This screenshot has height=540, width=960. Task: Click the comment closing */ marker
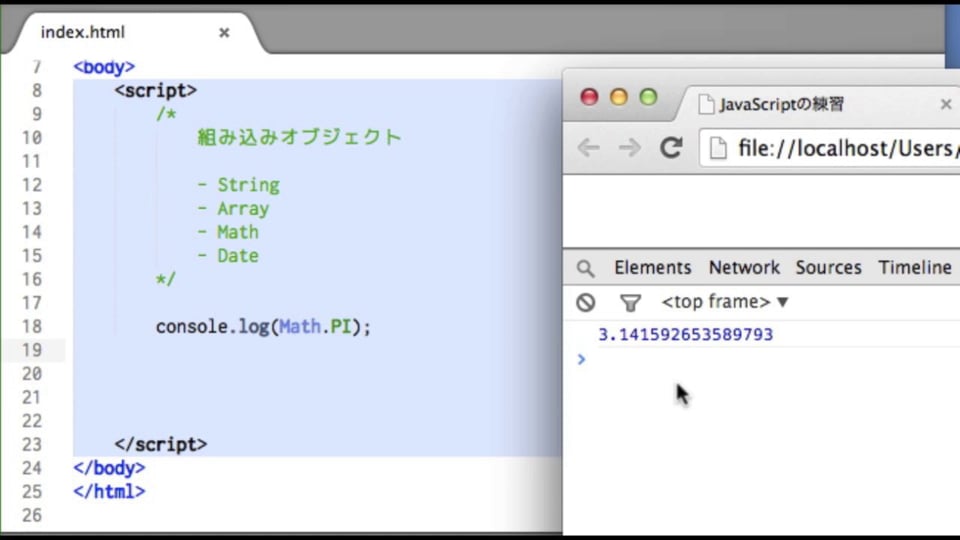[x=166, y=279]
